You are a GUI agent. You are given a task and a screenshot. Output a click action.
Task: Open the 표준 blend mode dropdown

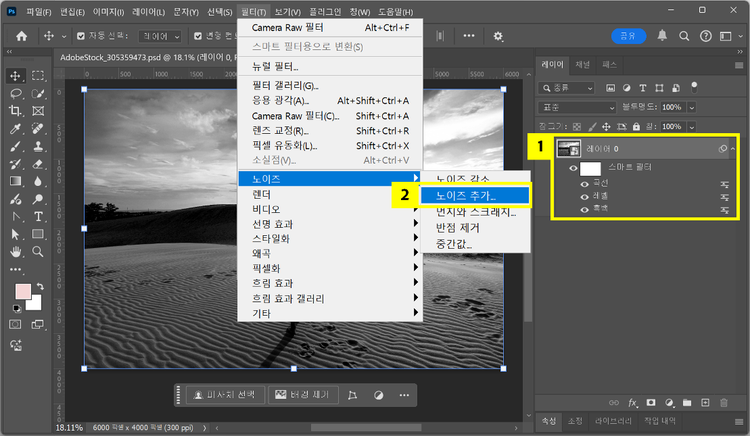coord(577,108)
